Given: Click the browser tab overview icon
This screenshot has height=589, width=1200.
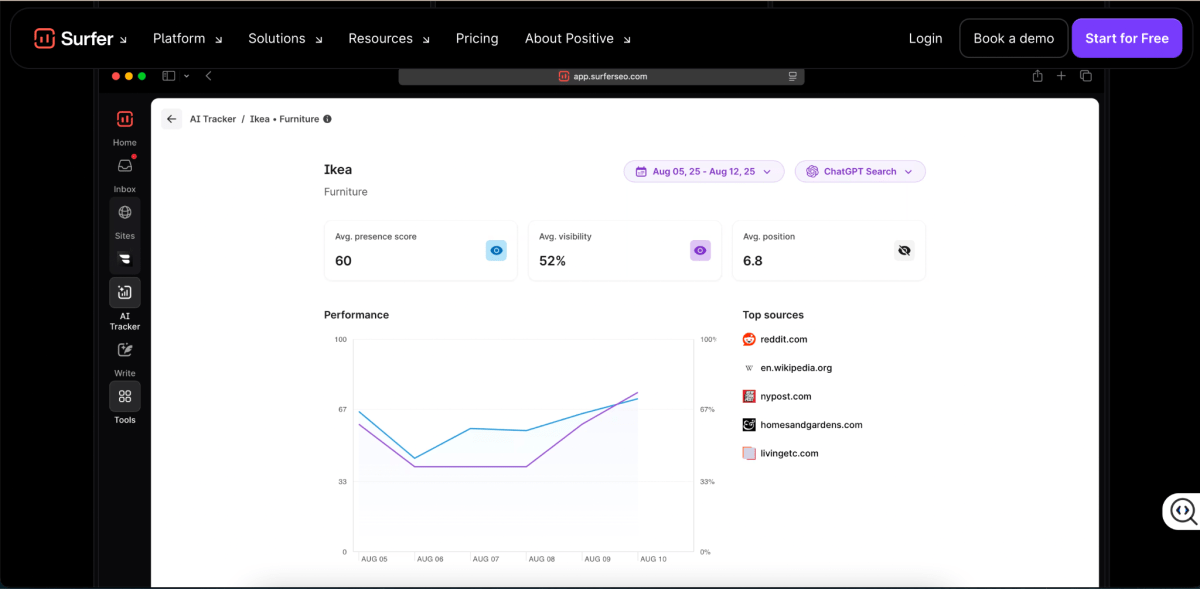Looking at the screenshot, I should (x=1086, y=76).
